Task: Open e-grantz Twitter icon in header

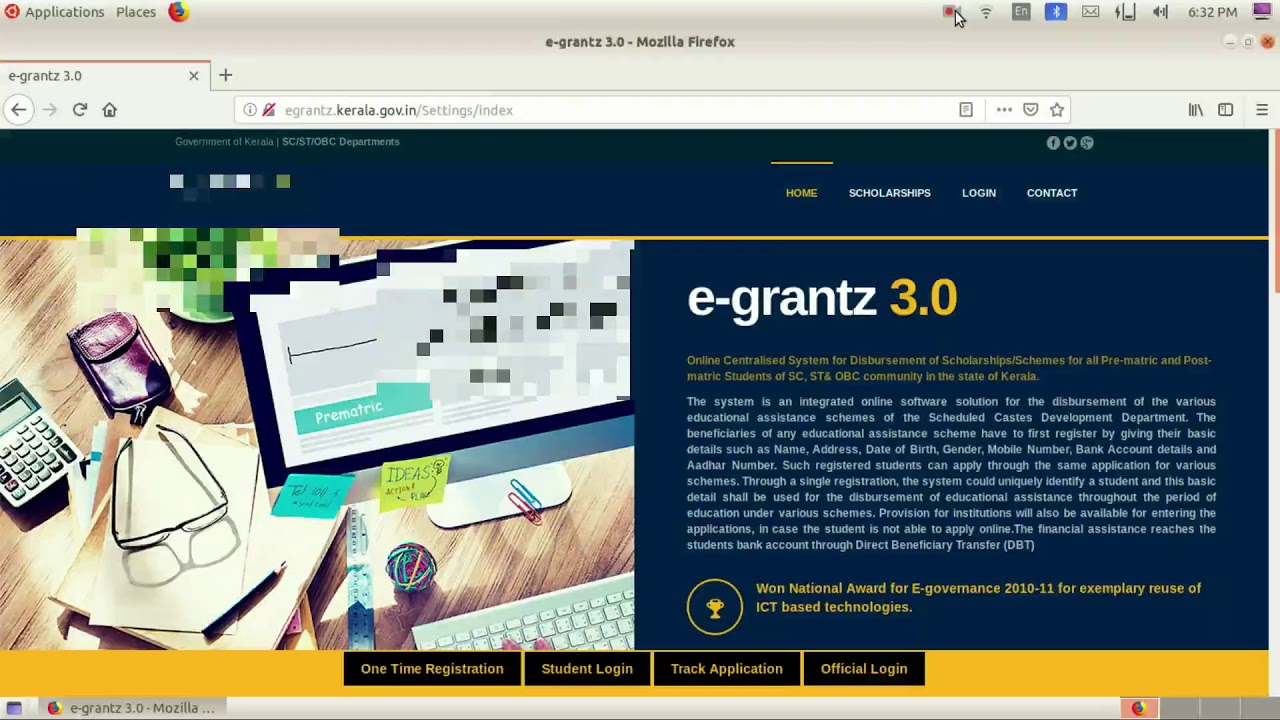Action: (x=1070, y=143)
